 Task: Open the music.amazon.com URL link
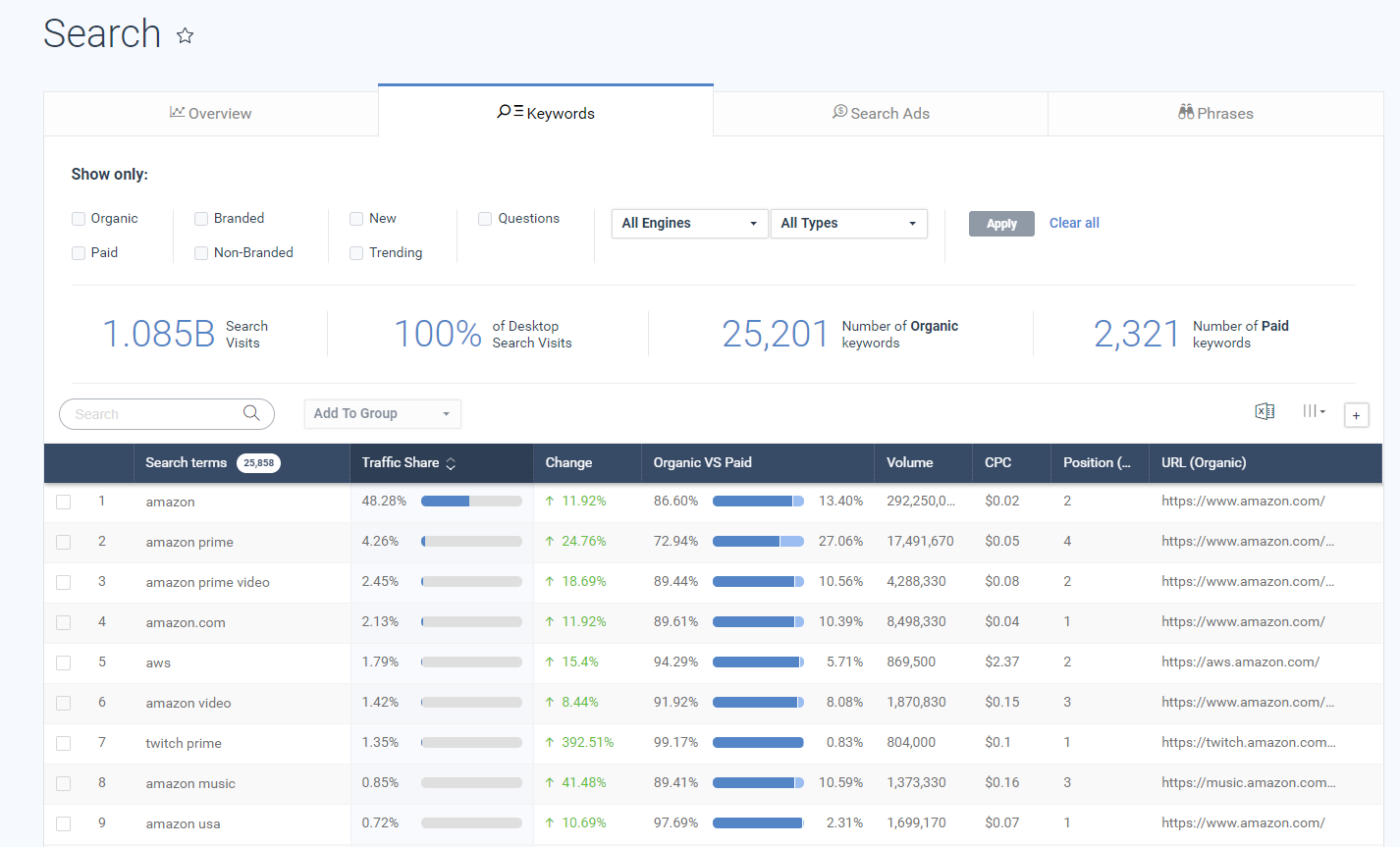coord(1248,783)
